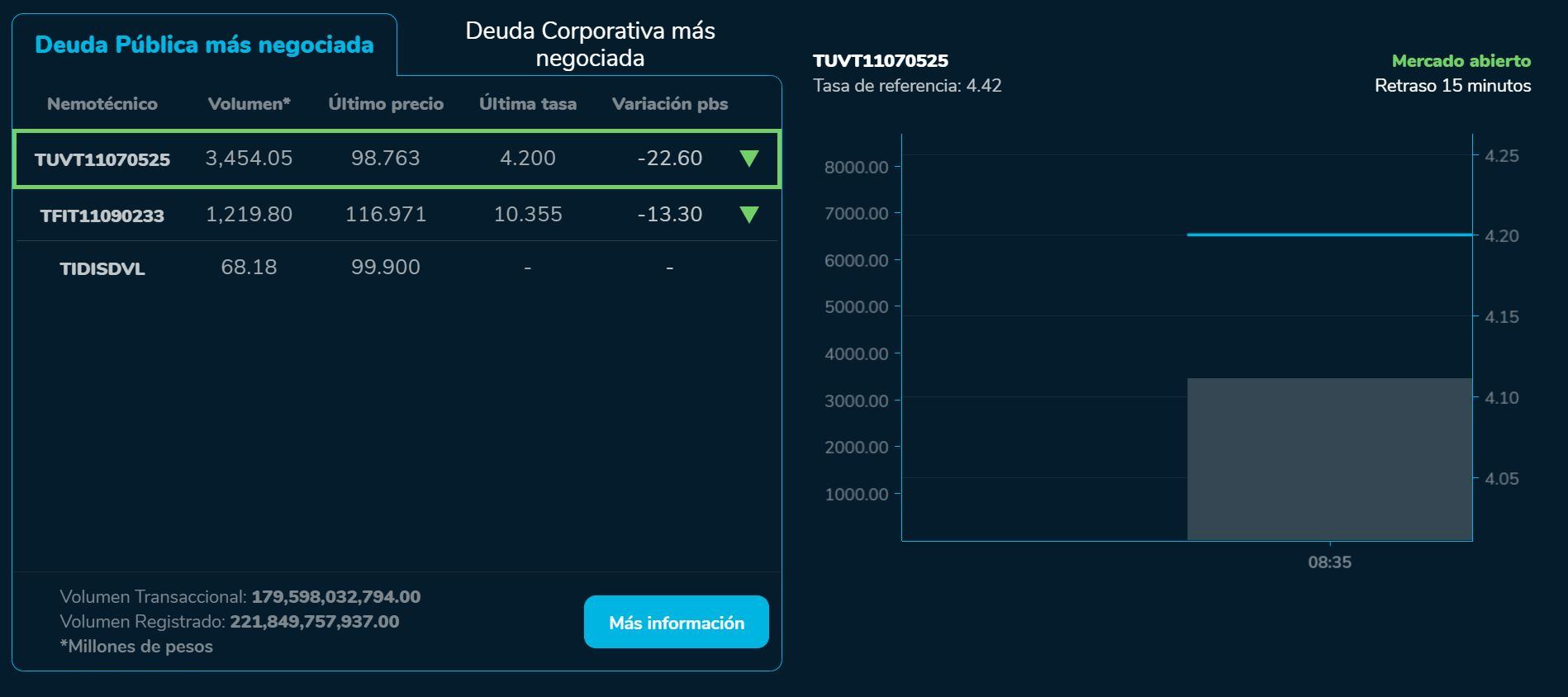Click the Mercado abierto status indicator
Image resolution: width=1568 pixels, height=697 pixels.
1461,59
